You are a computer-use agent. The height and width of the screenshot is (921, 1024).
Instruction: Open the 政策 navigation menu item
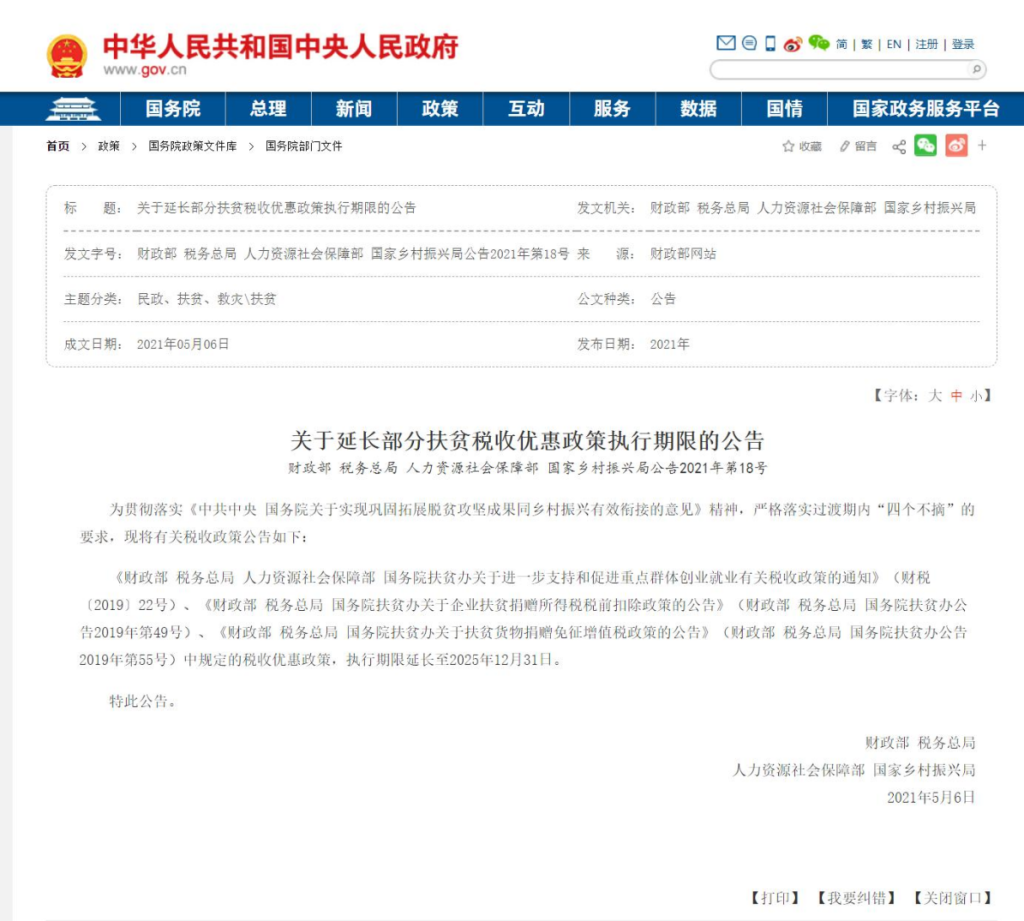pos(440,109)
